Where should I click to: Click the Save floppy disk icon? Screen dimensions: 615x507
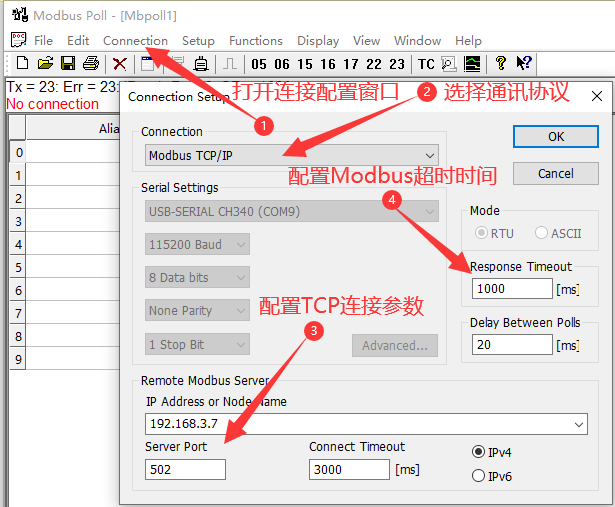pos(68,63)
